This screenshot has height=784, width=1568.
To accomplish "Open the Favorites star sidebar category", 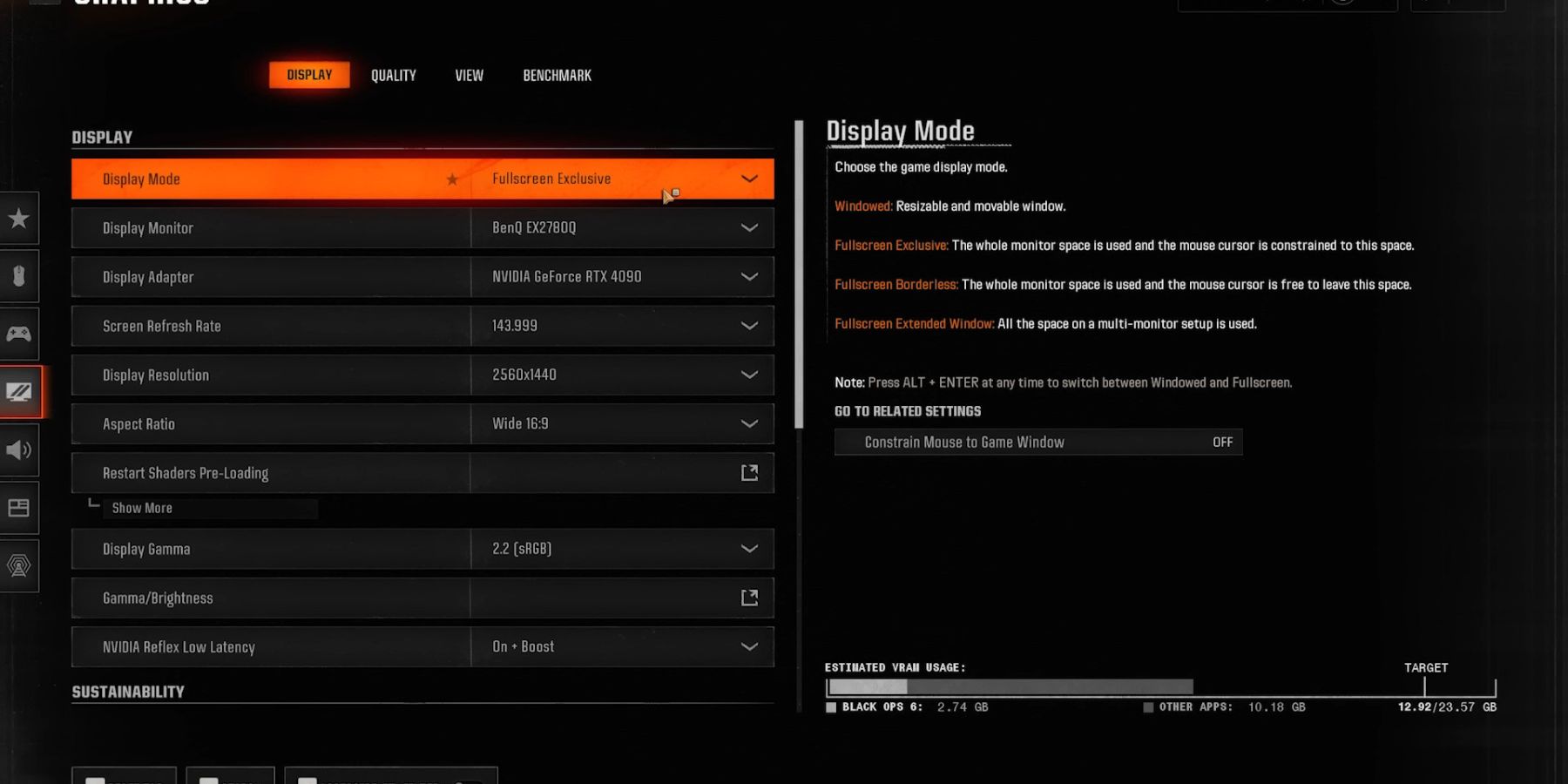I will (18, 219).
